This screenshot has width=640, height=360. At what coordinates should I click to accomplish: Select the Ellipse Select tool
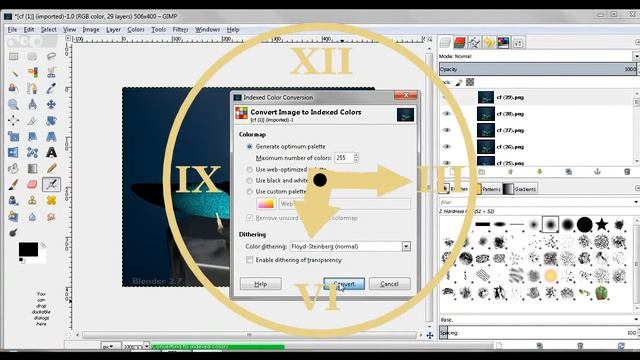(x=32, y=56)
